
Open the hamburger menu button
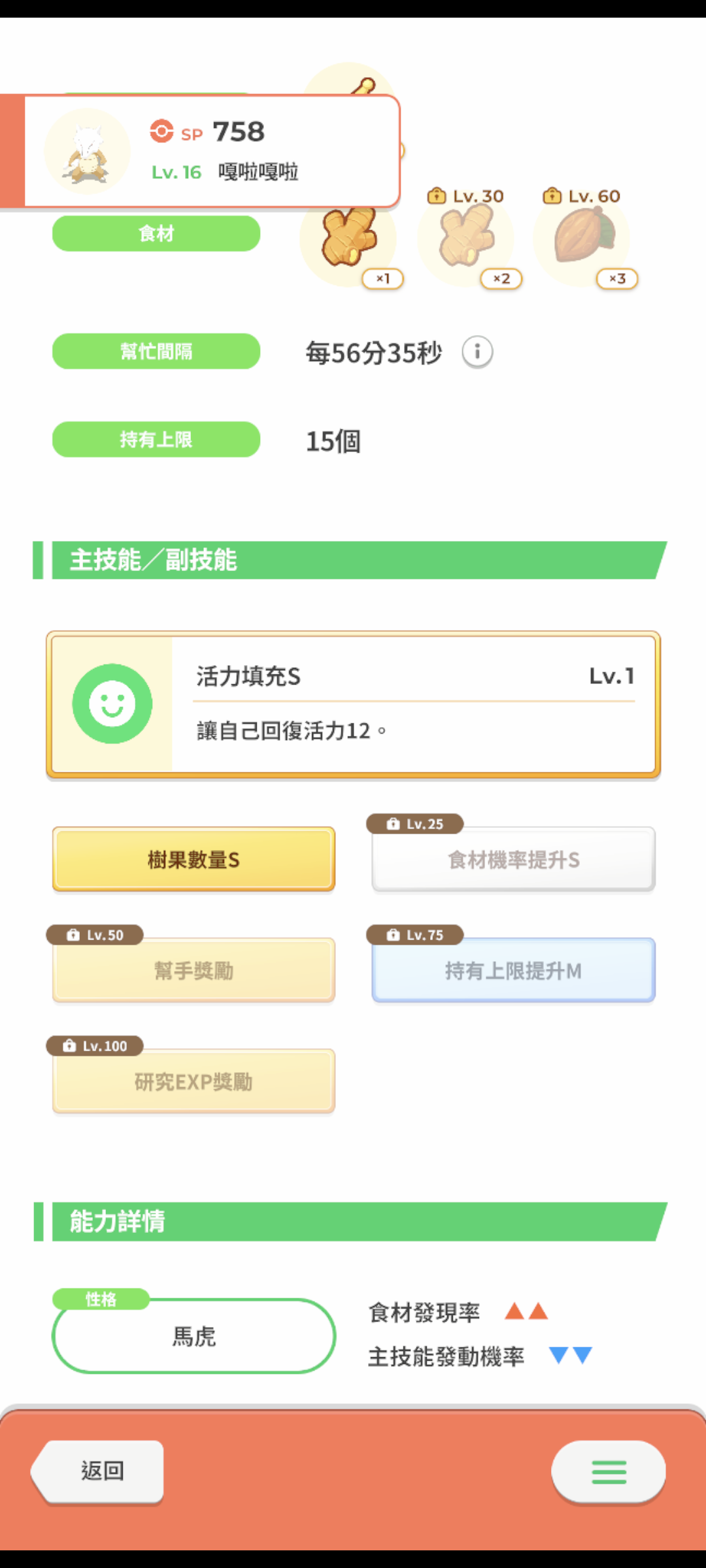coord(609,1472)
